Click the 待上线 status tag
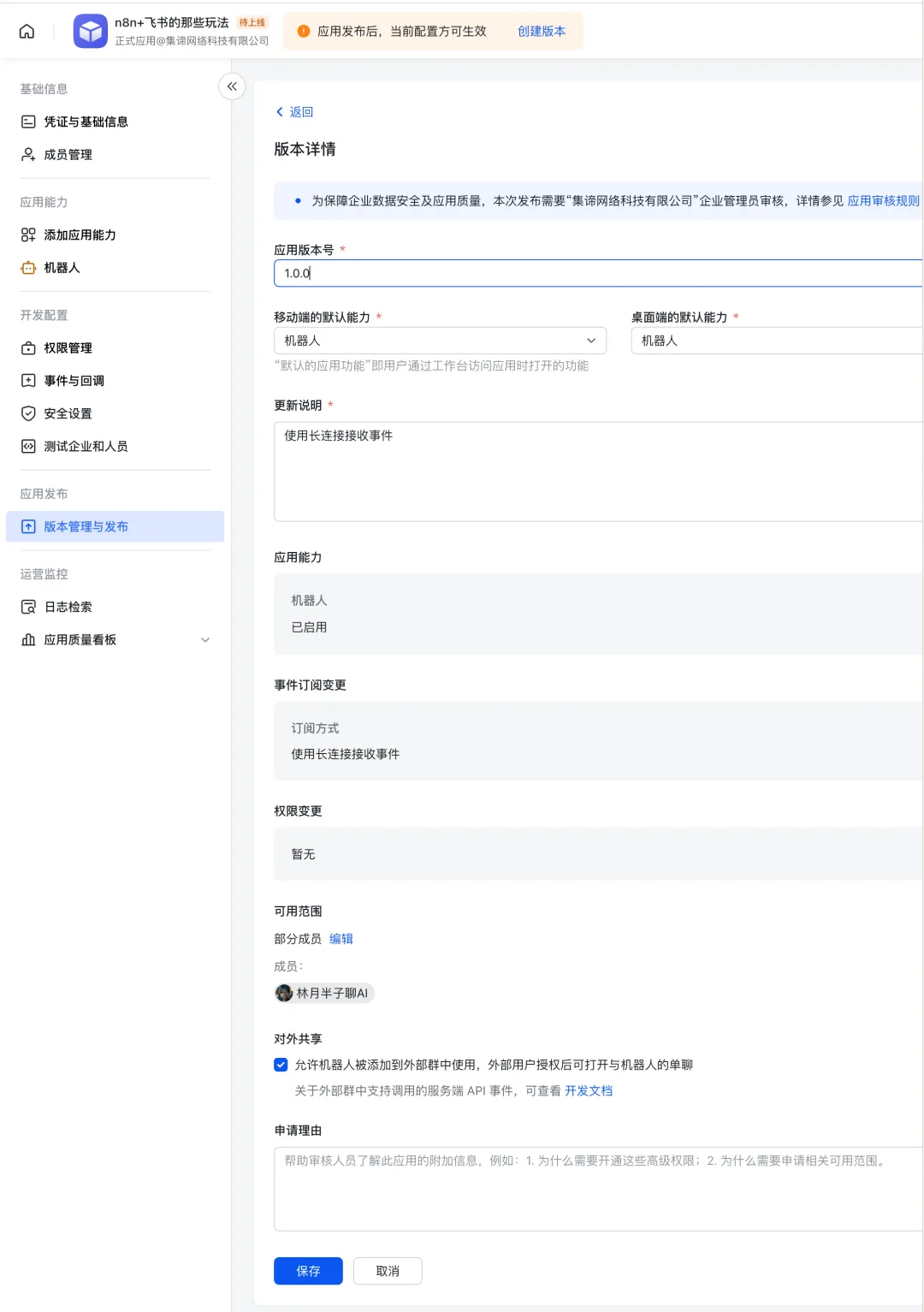Image resolution: width=924 pixels, height=1312 pixels. [x=252, y=22]
